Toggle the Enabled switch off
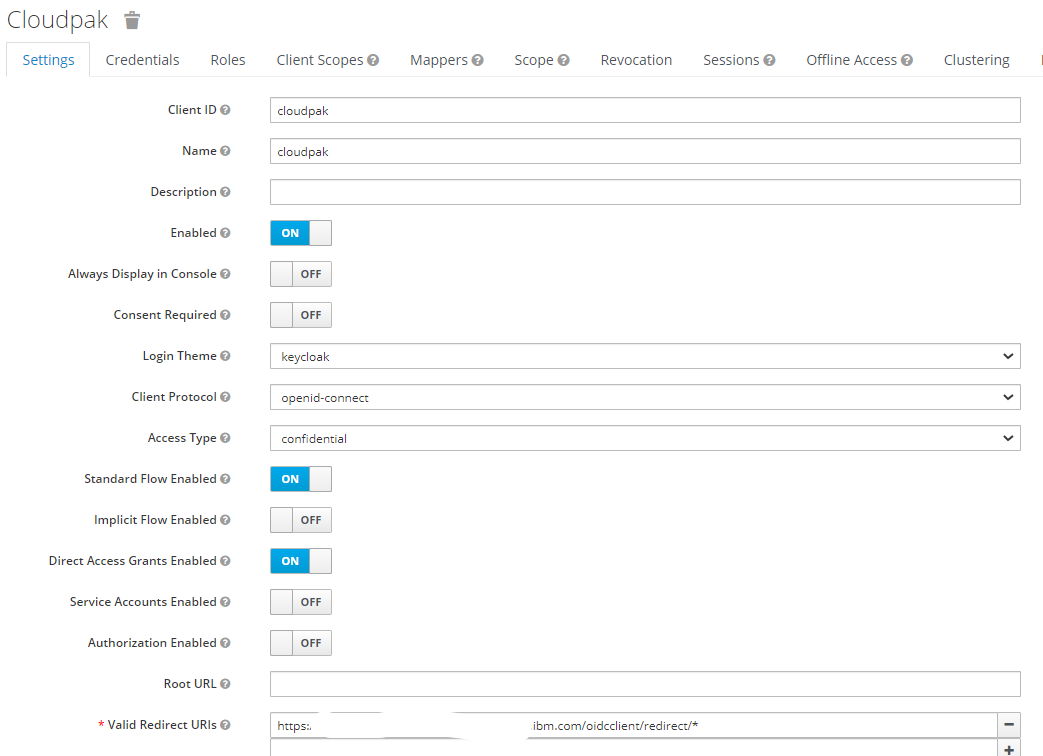 click(x=301, y=233)
